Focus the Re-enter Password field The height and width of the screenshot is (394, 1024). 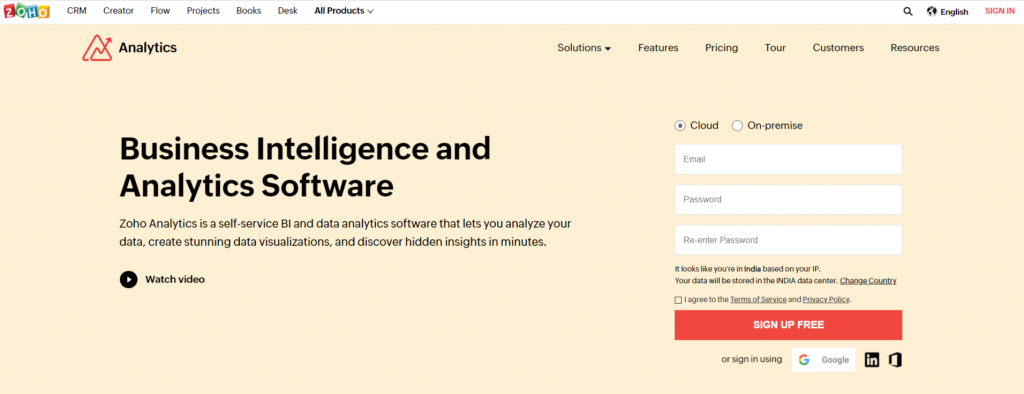click(788, 240)
